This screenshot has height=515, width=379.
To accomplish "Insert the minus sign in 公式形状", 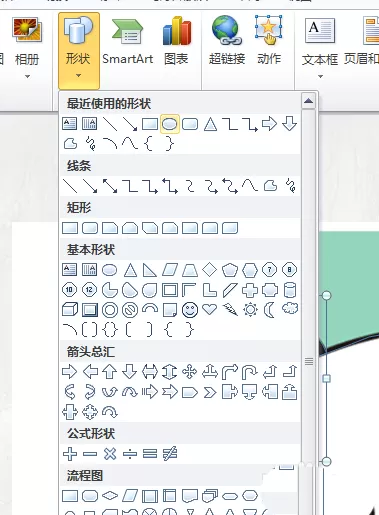I will click(x=90, y=454).
